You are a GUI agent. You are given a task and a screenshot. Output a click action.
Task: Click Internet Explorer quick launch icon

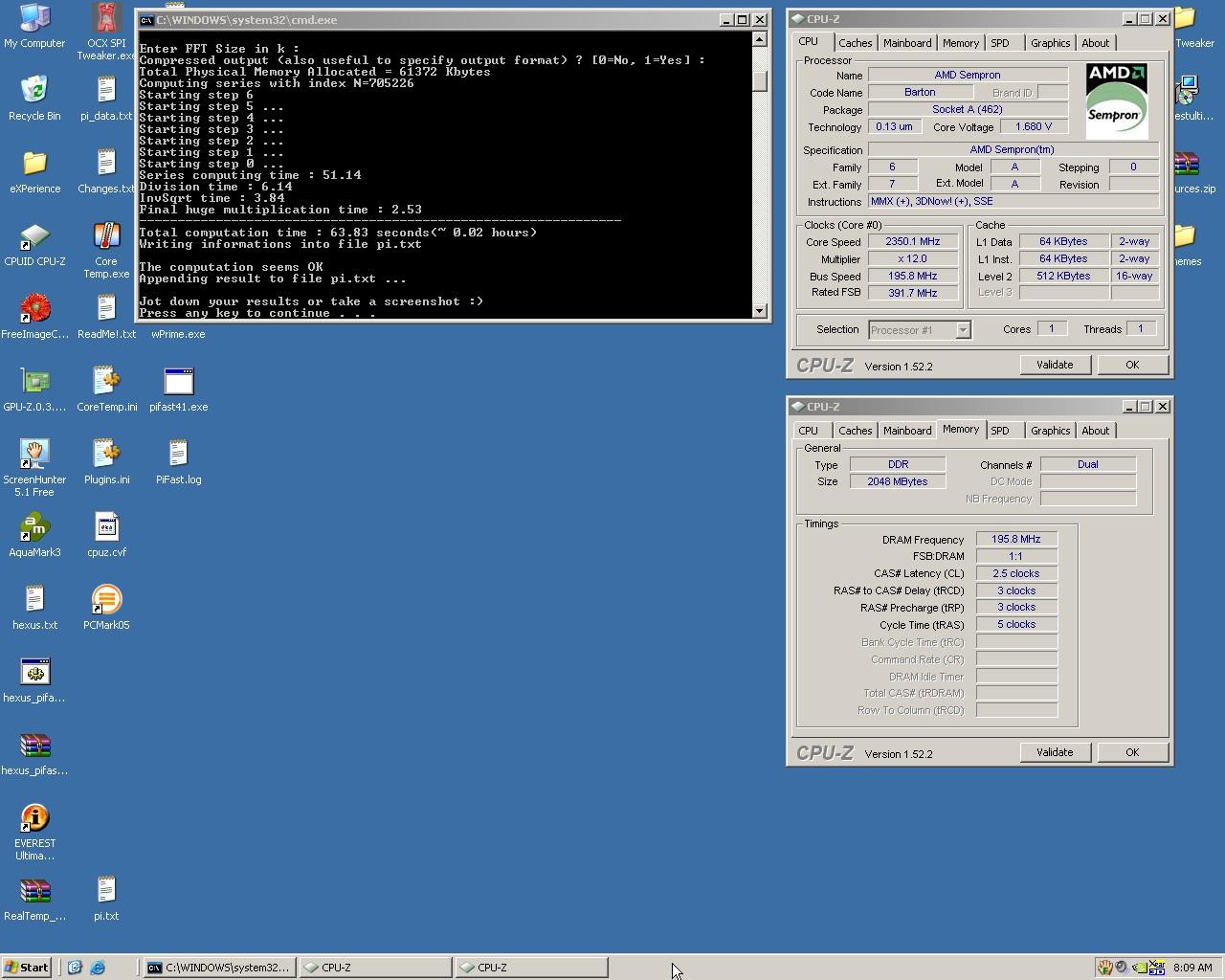tap(98, 968)
